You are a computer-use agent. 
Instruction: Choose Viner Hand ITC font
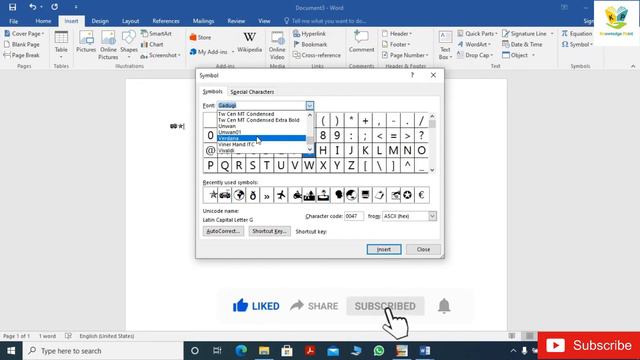(x=262, y=144)
